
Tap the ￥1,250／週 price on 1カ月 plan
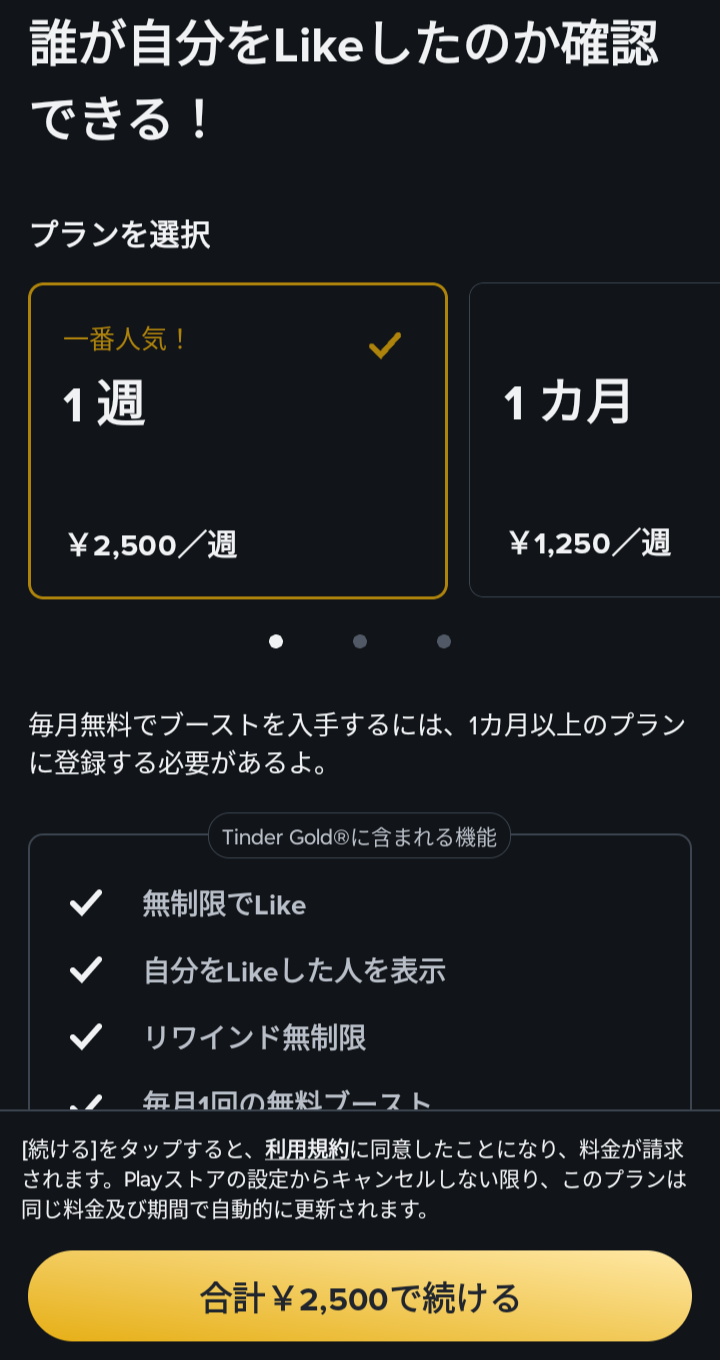point(589,543)
